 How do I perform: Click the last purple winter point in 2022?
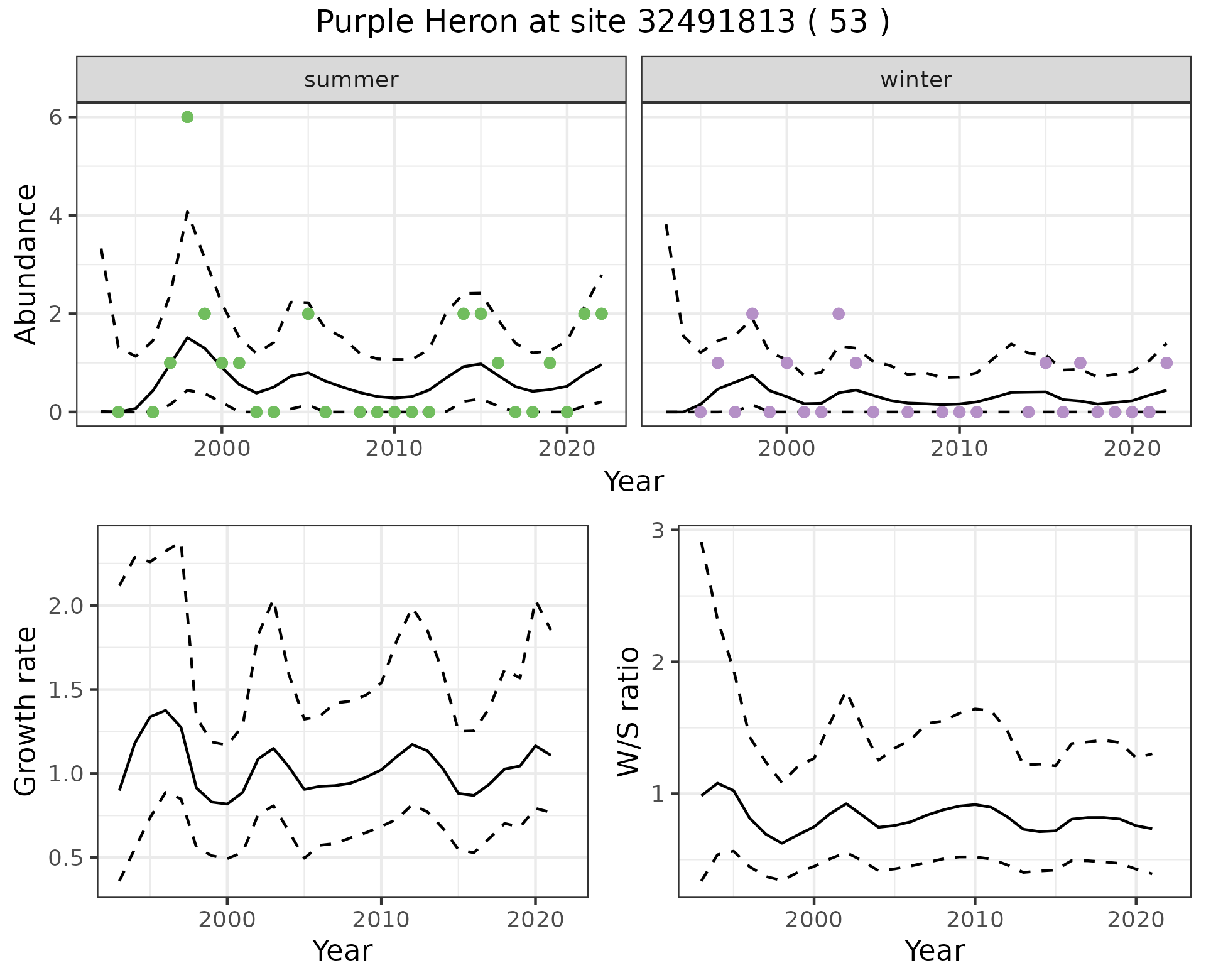click(1166, 362)
